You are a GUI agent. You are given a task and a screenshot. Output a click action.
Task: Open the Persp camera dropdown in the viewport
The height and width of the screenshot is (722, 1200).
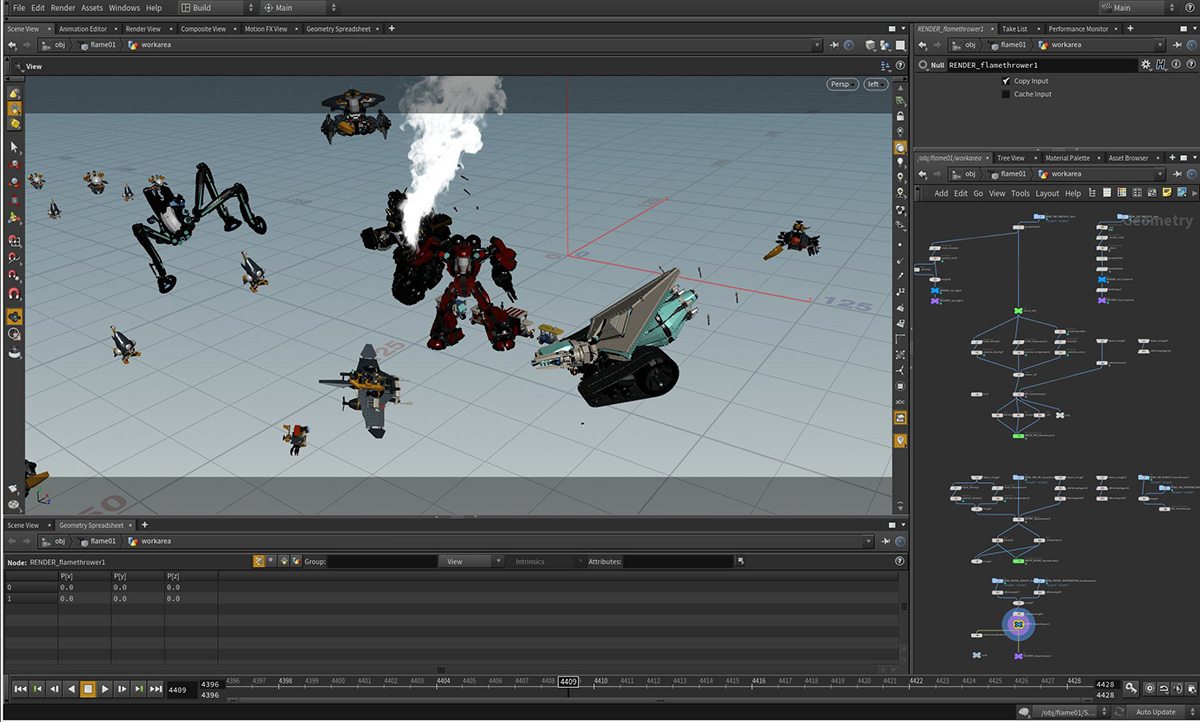[x=841, y=84]
